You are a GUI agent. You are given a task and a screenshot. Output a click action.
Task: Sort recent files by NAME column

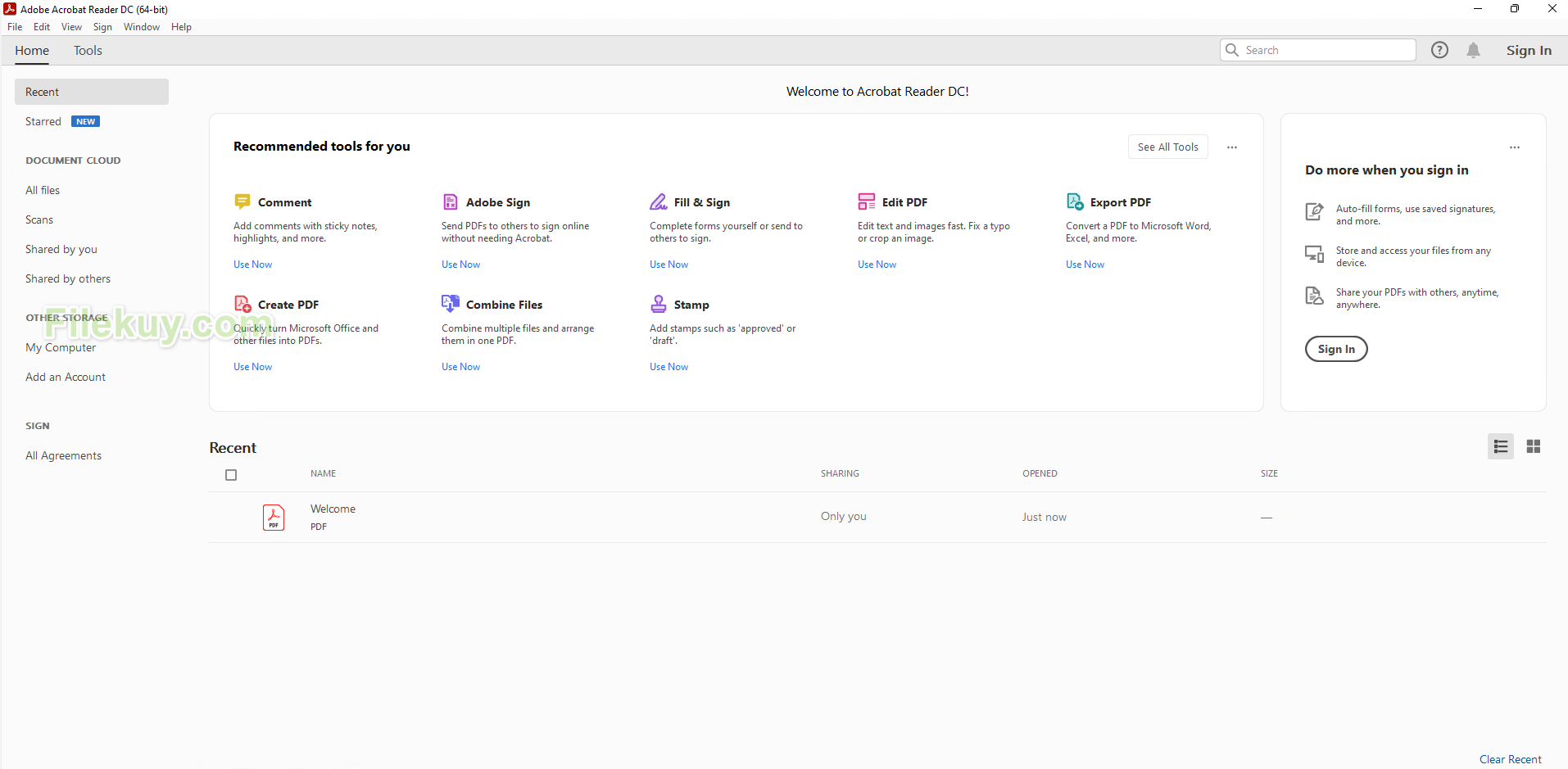coord(323,473)
